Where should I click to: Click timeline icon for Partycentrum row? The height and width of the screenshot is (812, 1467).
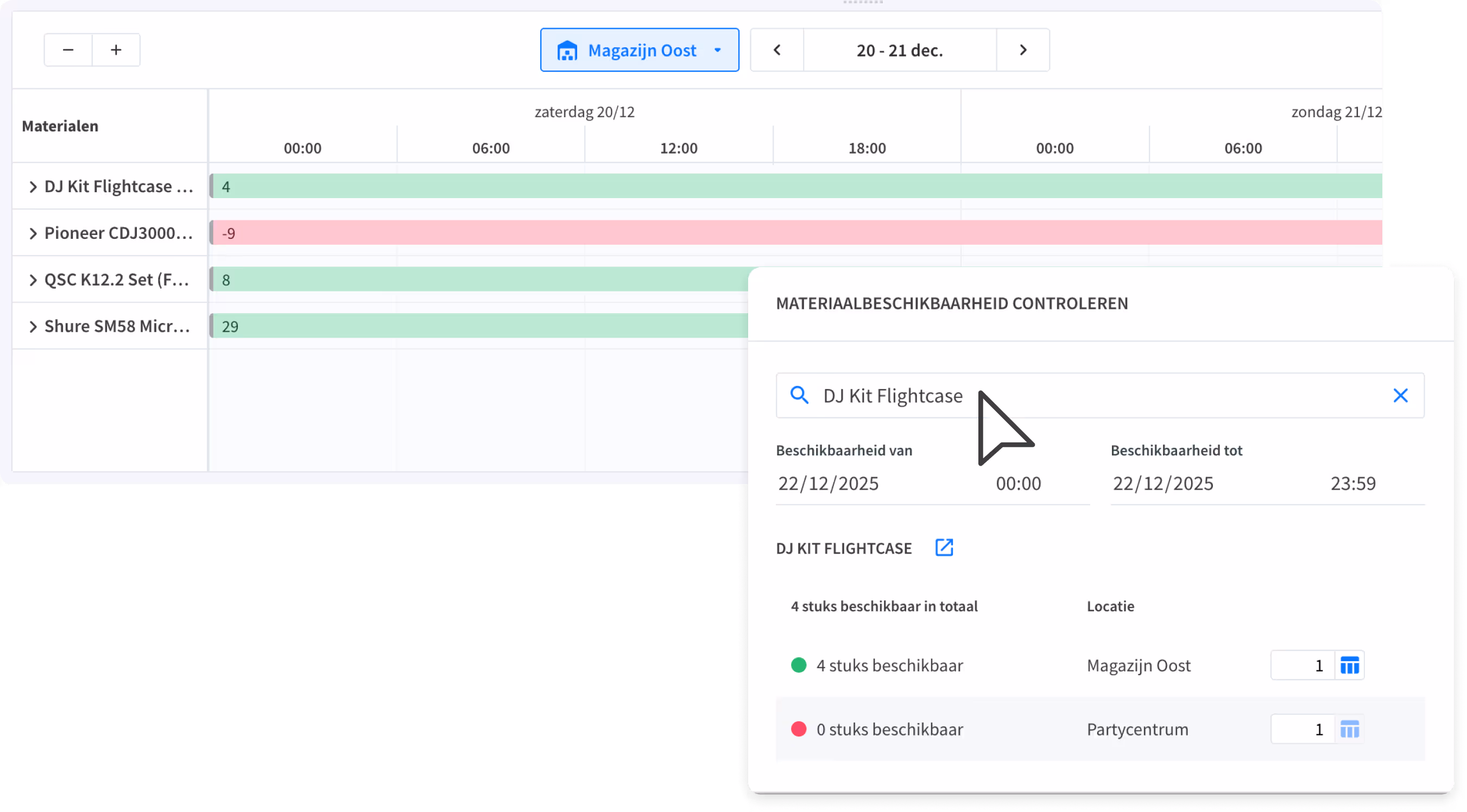click(1350, 729)
